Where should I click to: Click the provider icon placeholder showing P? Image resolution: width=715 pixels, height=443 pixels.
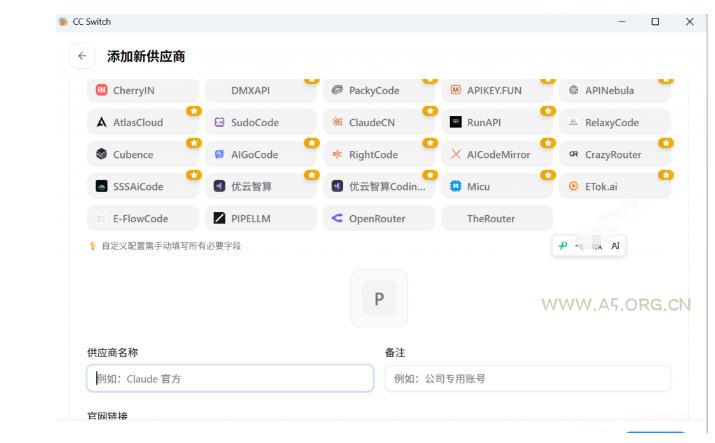[379, 299]
